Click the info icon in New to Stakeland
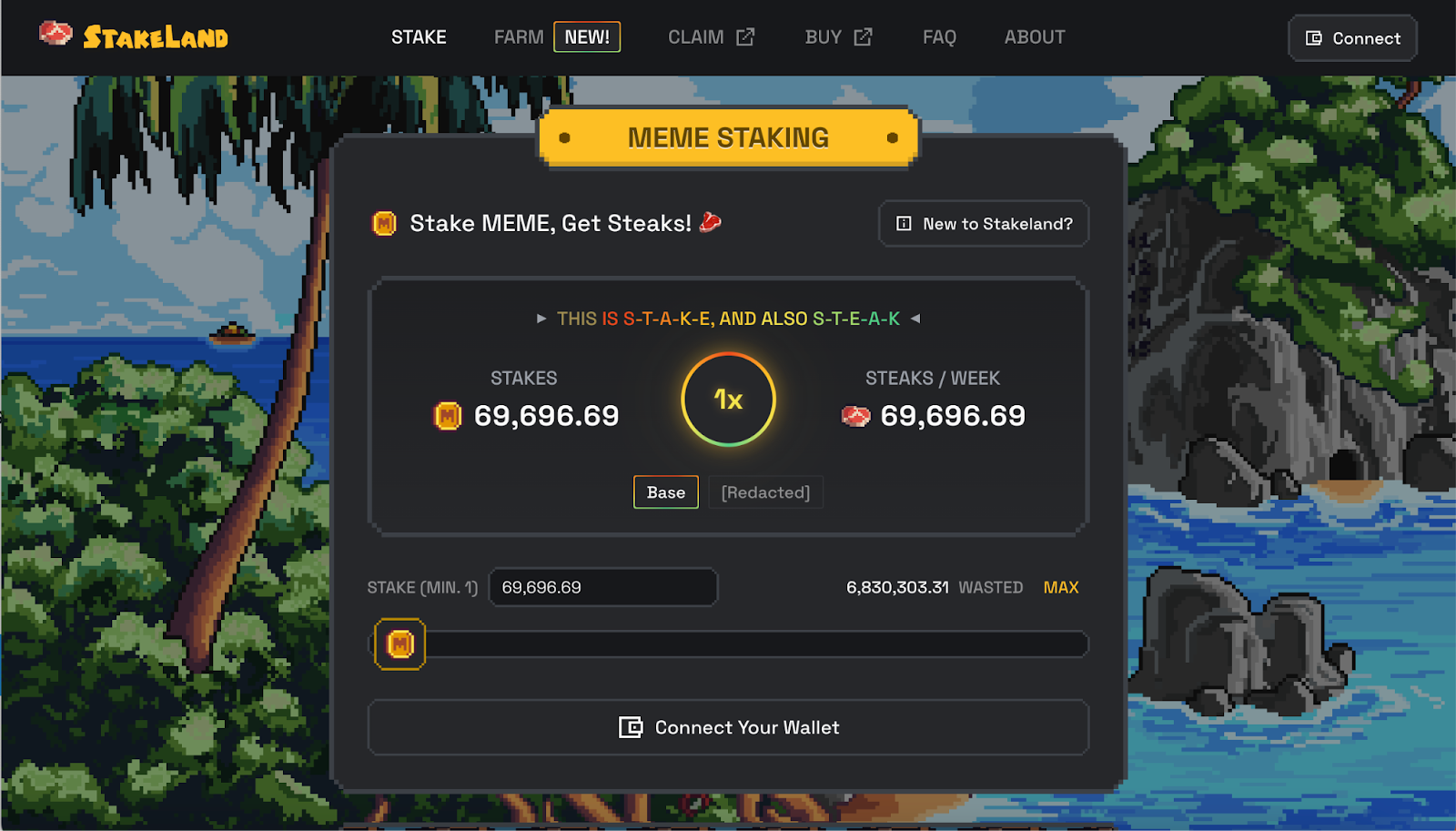 pos(904,224)
